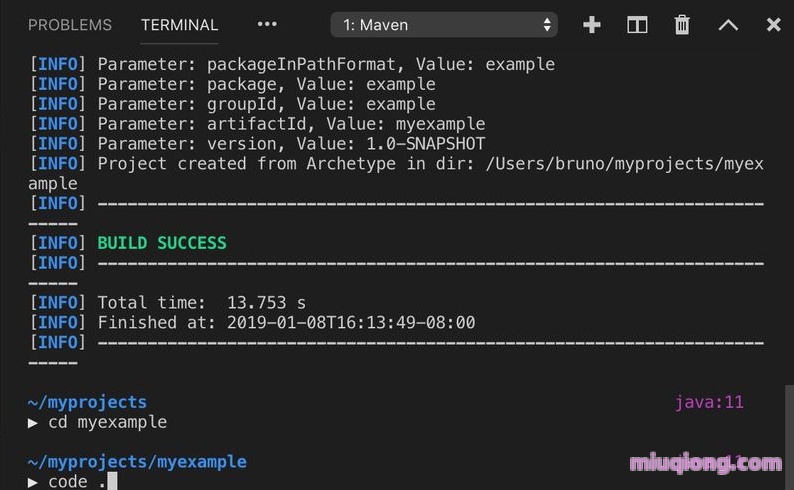Click the green BUILD SUCCESS text

point(162,243)
